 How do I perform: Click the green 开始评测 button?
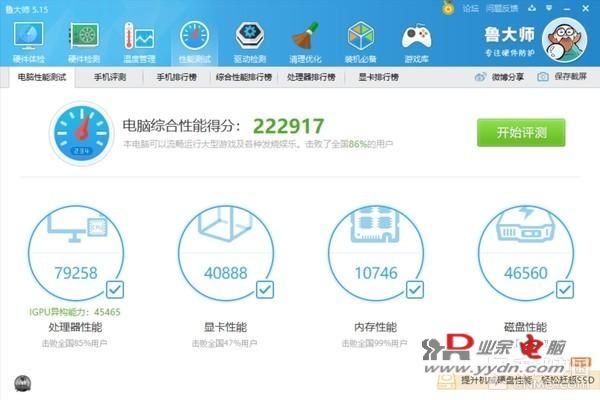coord(521,132)
